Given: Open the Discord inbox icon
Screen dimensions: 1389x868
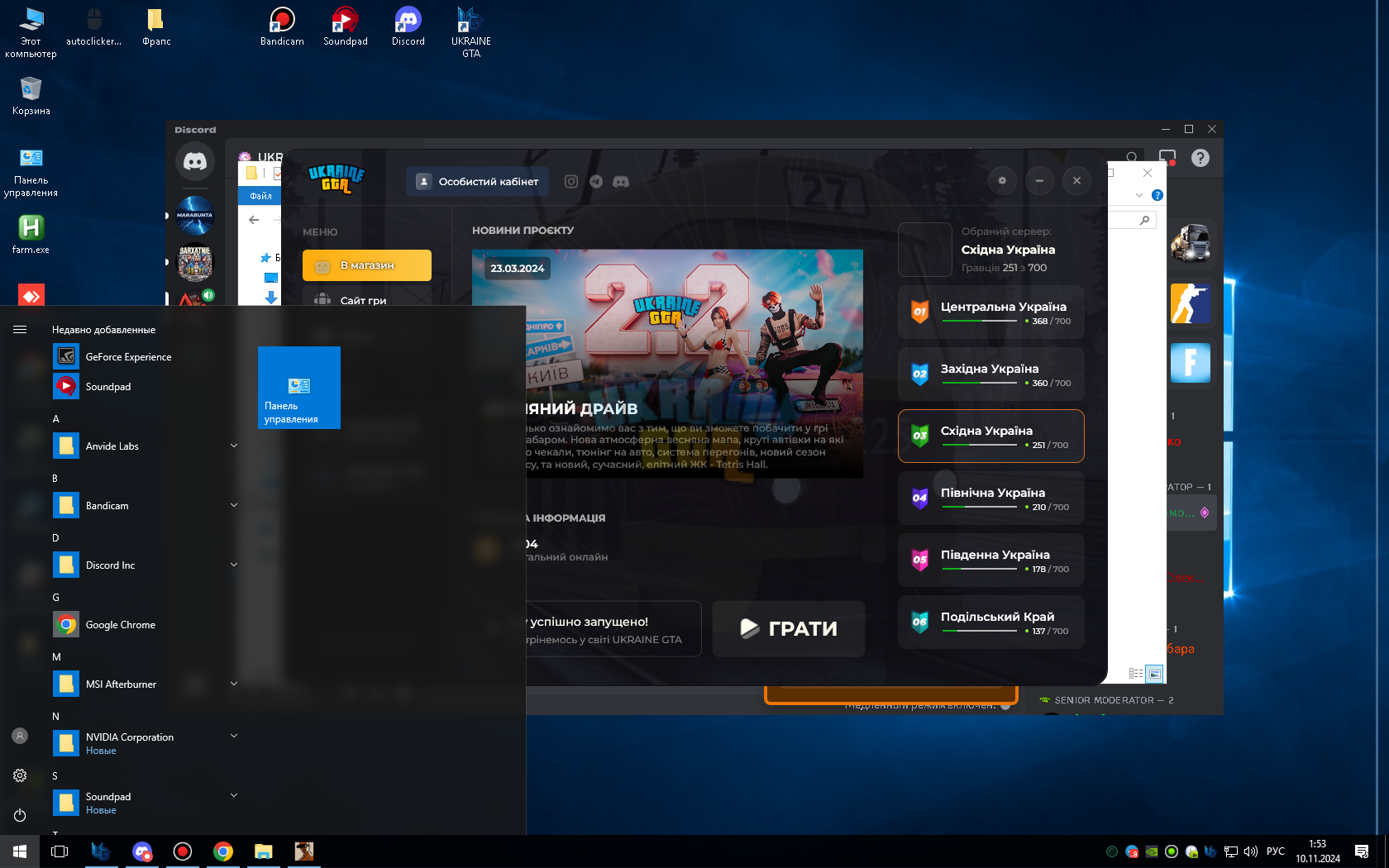Looking at the screenshot, I should pyautogui.click(x=1167, y=157).
